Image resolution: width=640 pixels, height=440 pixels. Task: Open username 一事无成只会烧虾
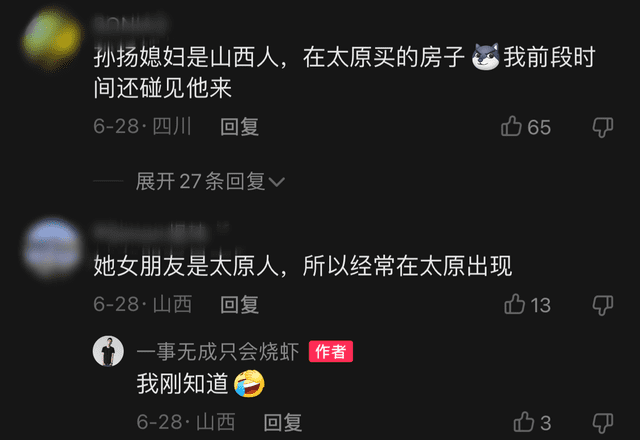point(218,351)
